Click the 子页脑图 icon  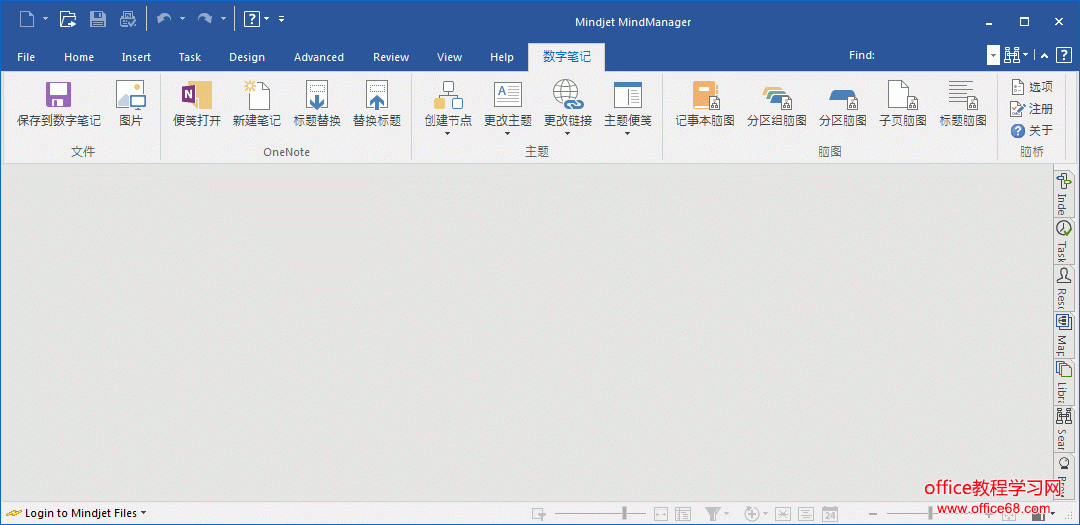tap(902, 96)
